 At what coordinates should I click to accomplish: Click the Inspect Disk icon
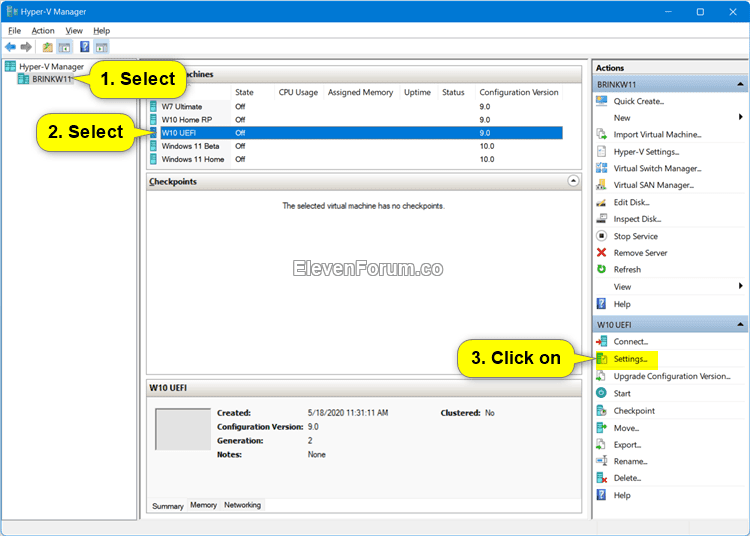pos(601,219)
